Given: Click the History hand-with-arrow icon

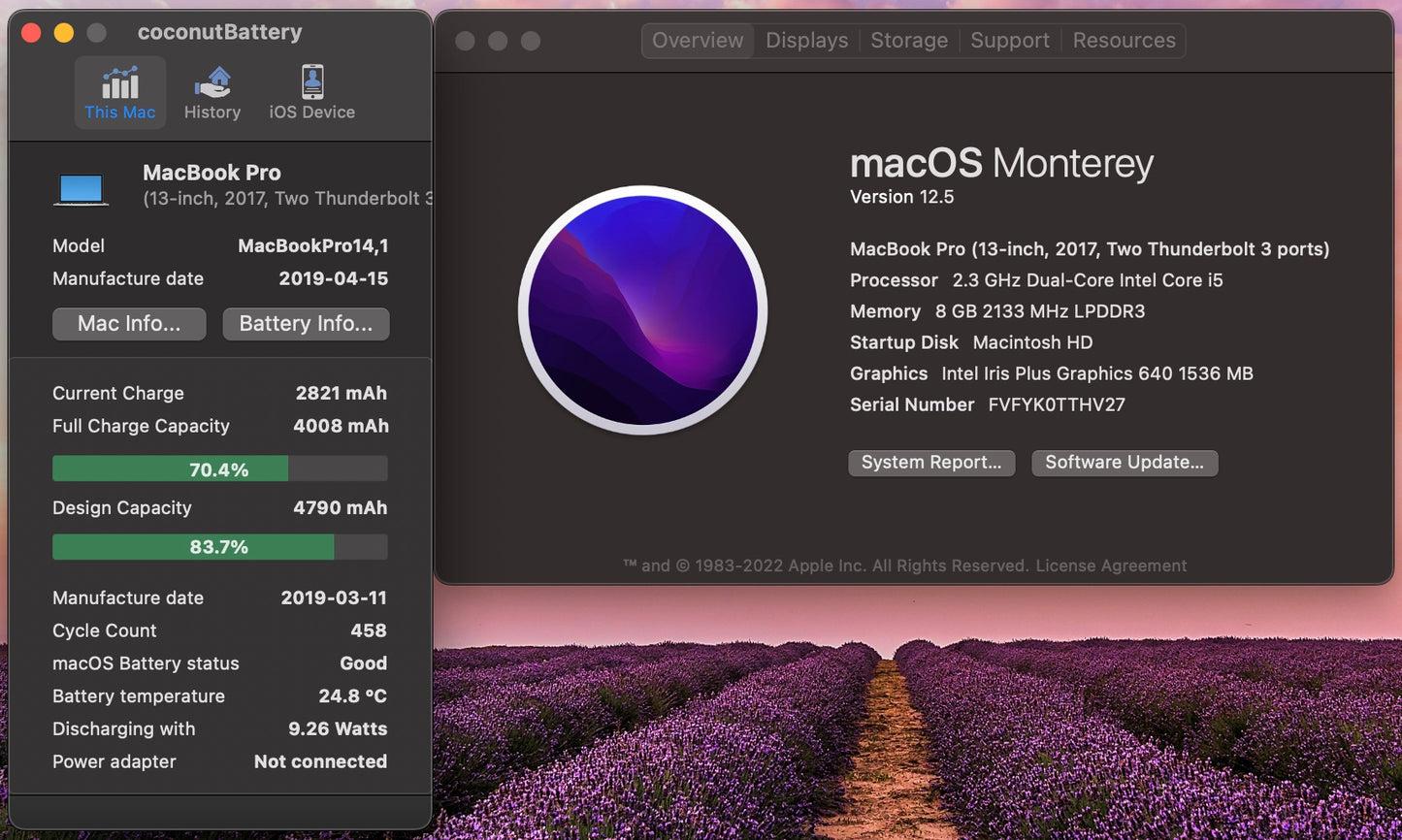Looking at the screenshot, I should [212, 81].
